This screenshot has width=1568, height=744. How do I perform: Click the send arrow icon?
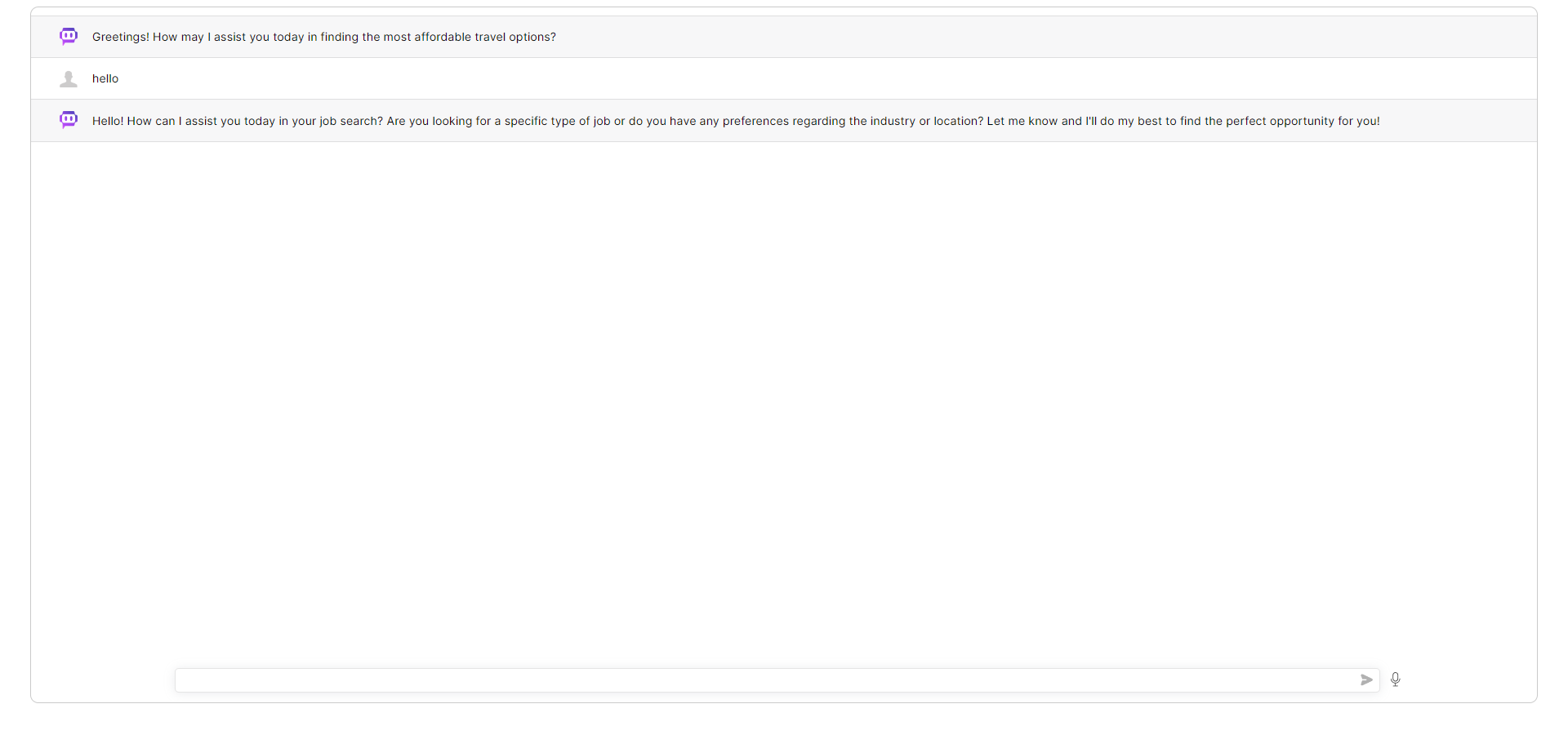pyautogui.click(x=1366, y=680)
